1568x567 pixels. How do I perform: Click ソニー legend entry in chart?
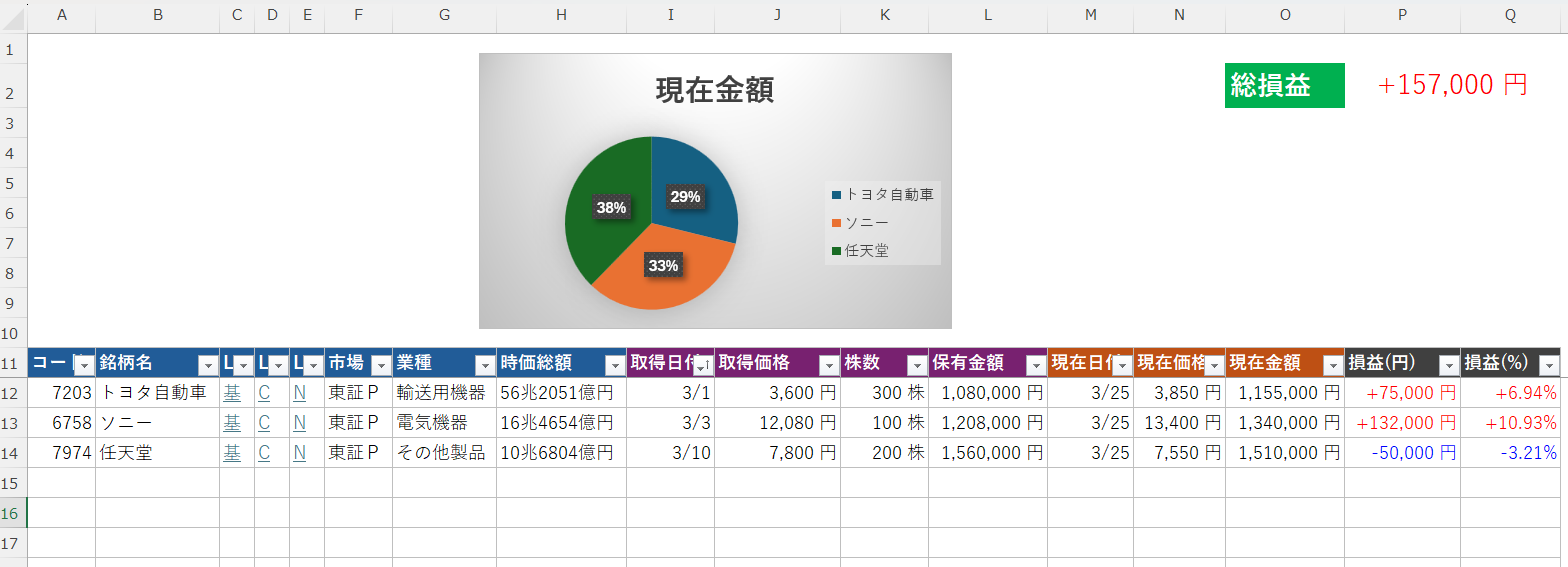pos(859,223)
